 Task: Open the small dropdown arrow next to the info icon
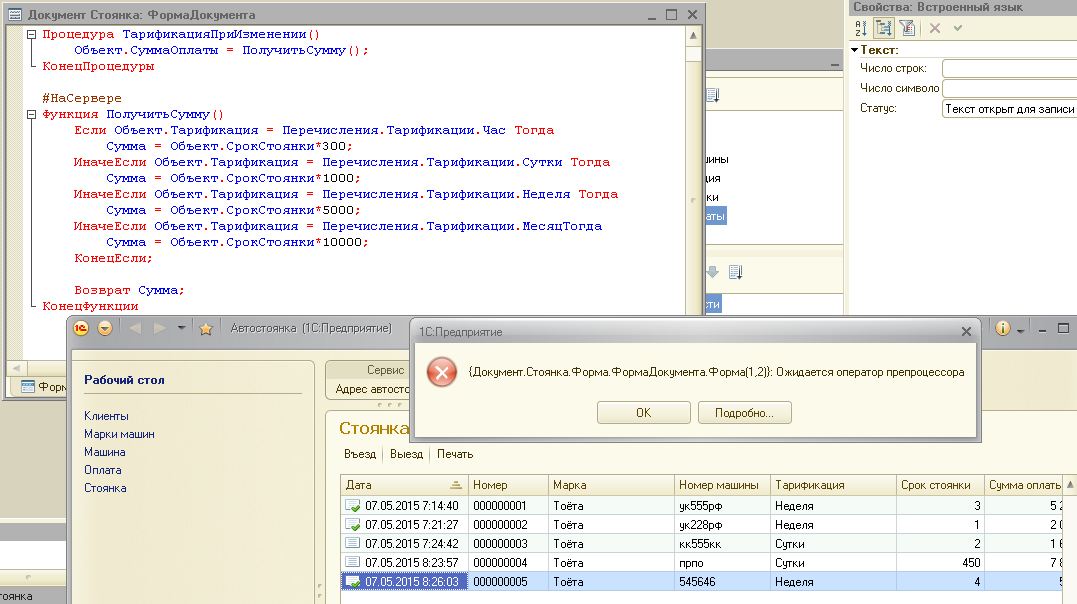(1021, 331)
